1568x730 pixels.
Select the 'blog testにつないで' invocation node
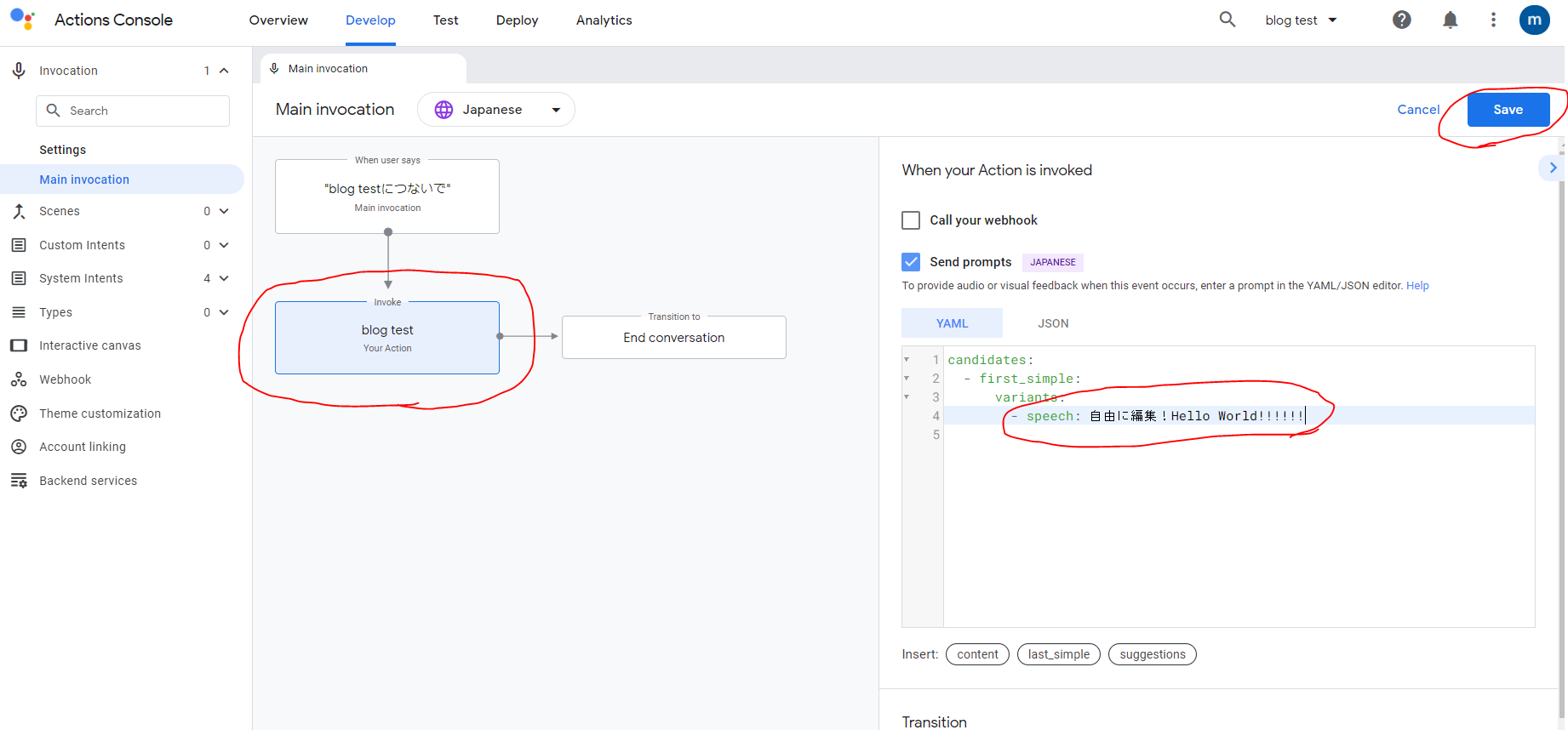[387, 197]
